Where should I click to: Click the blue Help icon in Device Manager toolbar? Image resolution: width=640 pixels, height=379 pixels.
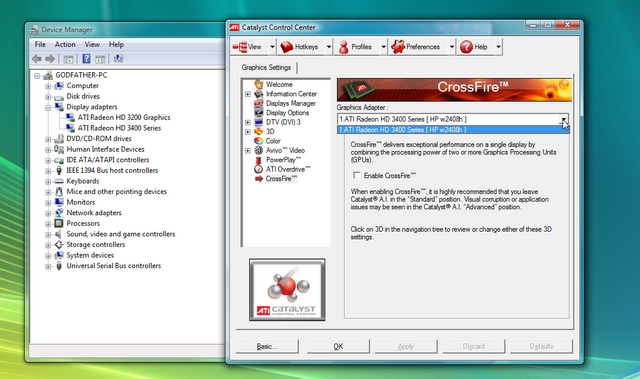86,59
